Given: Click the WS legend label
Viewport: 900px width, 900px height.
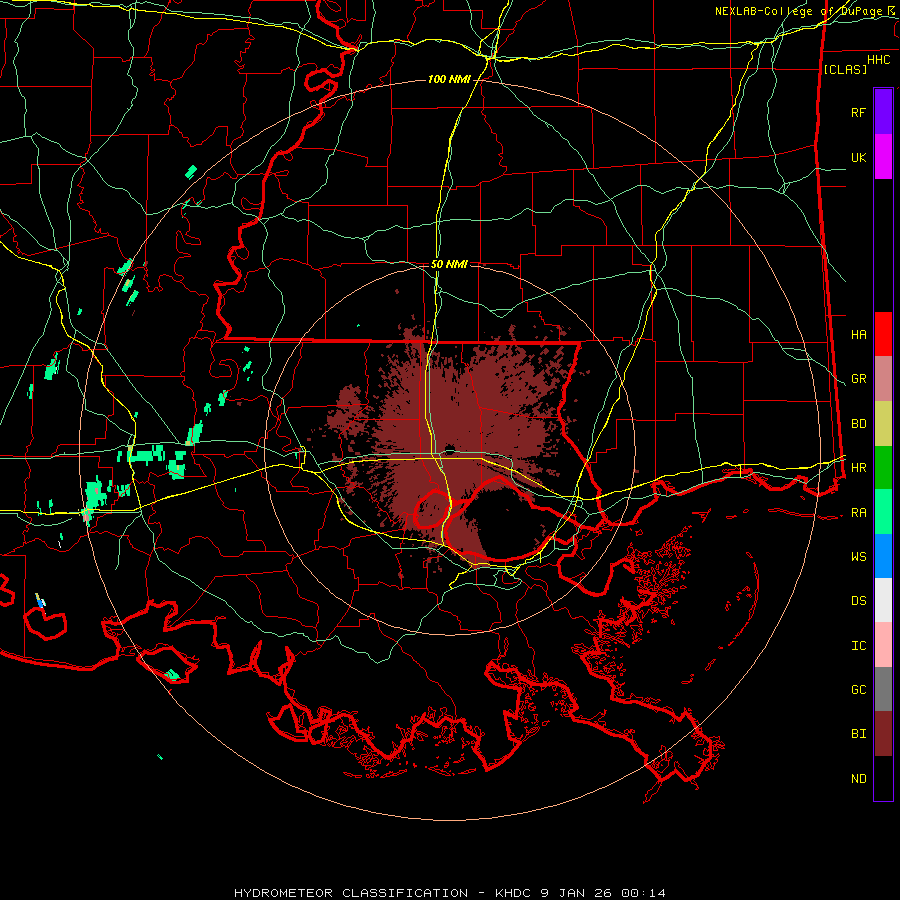Looking at the screenshot, I should pyautogui.click(x=858, y=557).
